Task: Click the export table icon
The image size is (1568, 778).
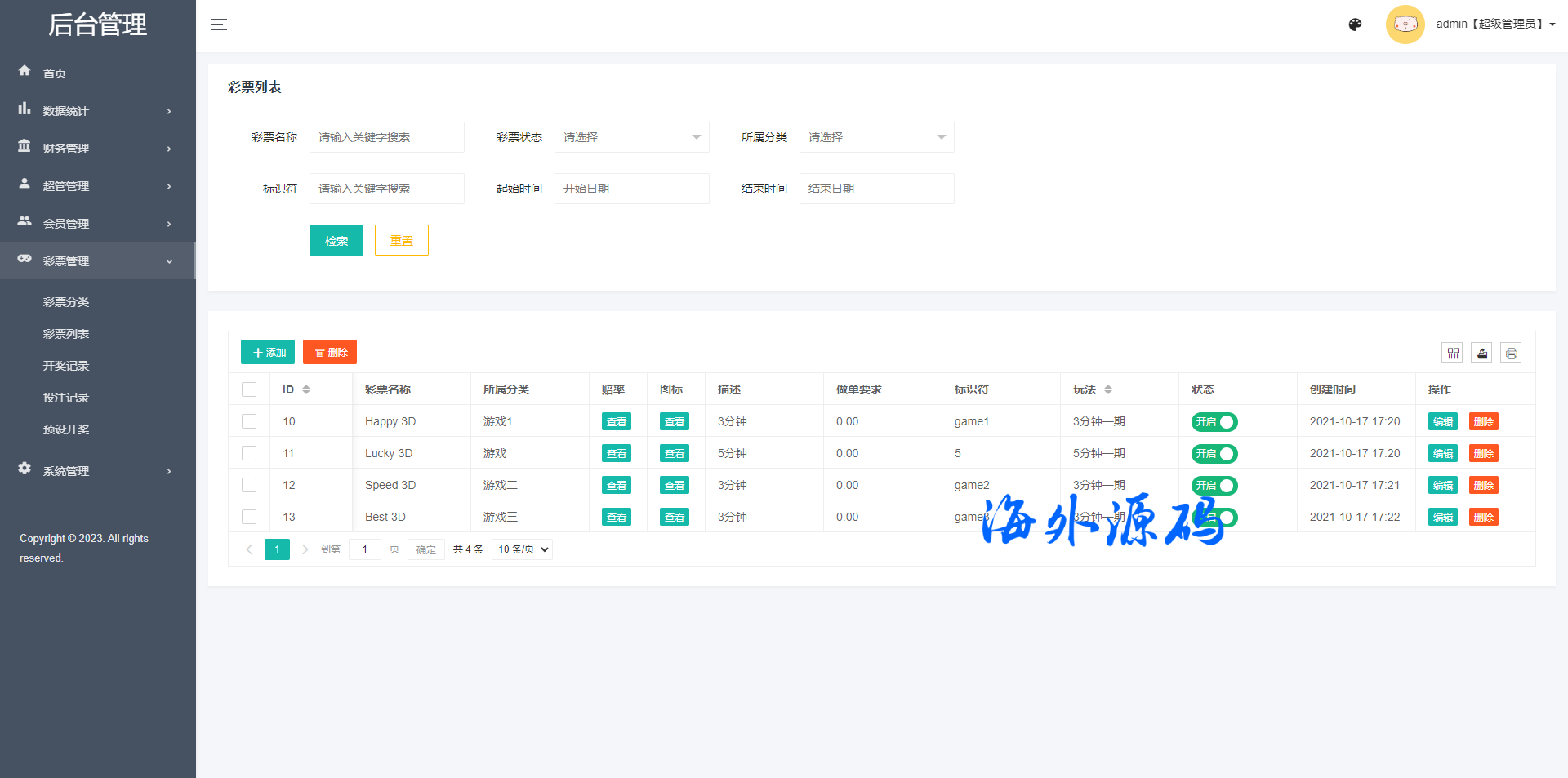Action: tap(1481, 353)
